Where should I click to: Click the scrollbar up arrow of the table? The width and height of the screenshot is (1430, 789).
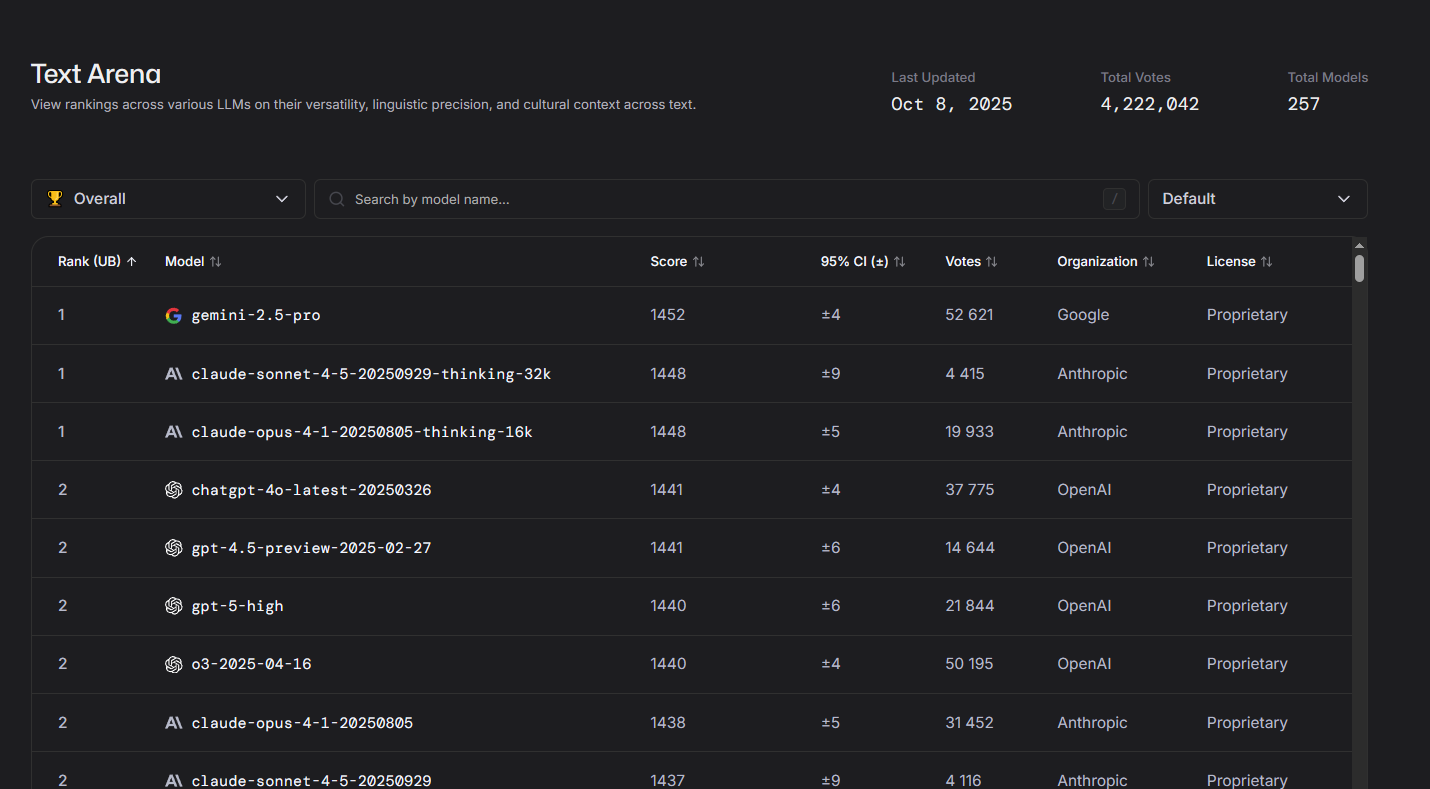coord(1359,245)
